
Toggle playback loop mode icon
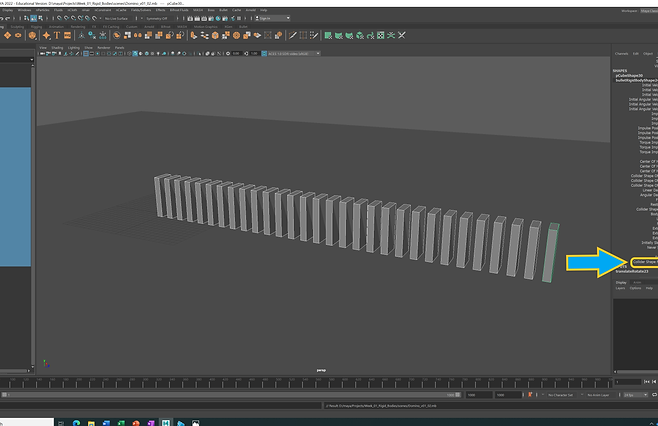654,395
